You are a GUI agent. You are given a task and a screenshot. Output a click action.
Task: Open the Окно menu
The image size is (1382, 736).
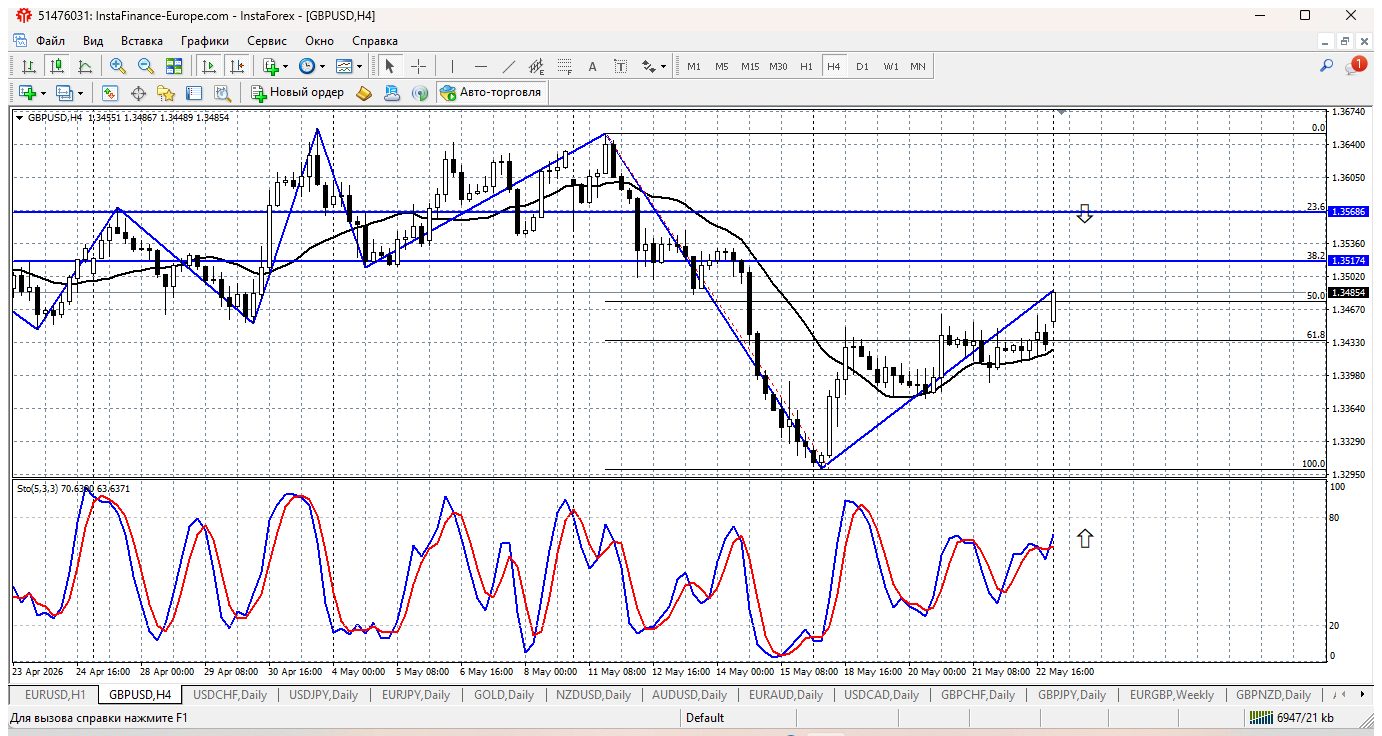pos(320,41)
